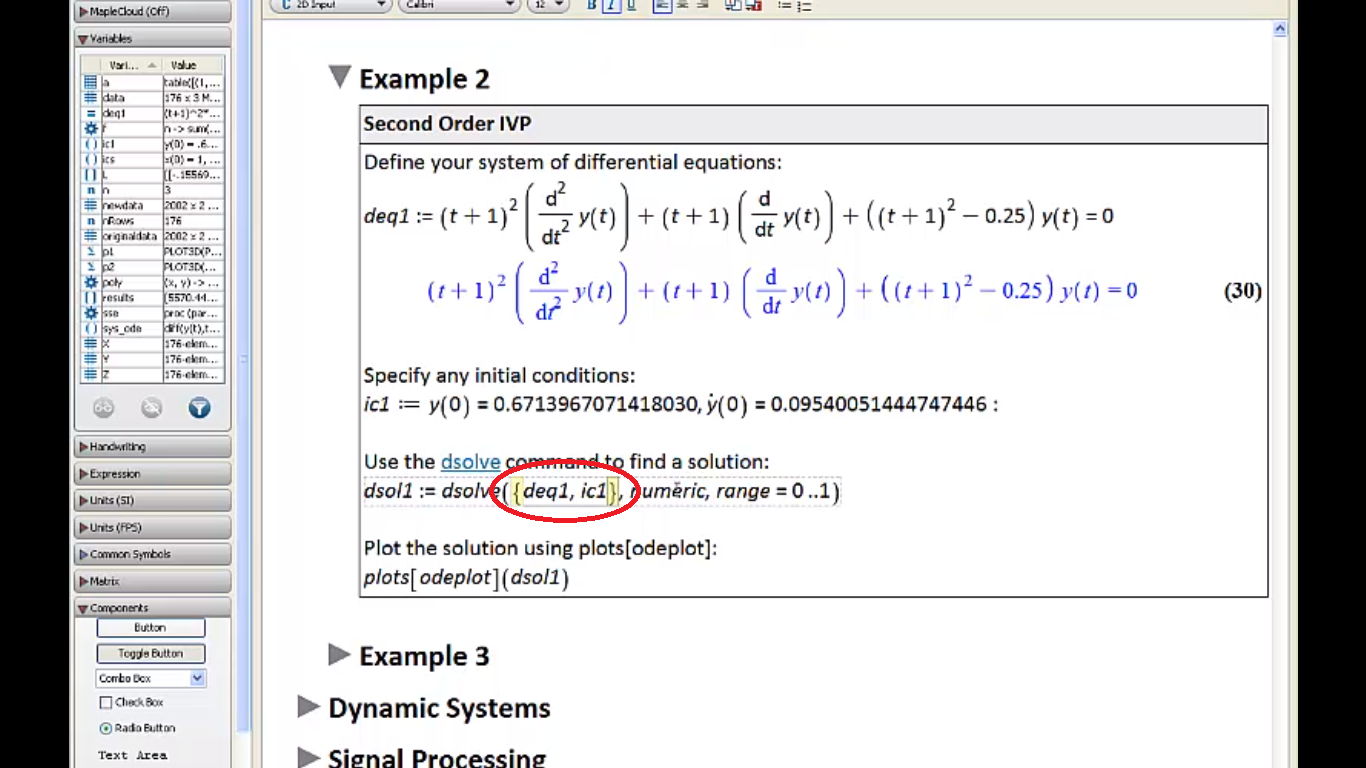The height and width of the screenshot is (768, 1366).
Task: Select the Radio Button component
Action: 106,728
